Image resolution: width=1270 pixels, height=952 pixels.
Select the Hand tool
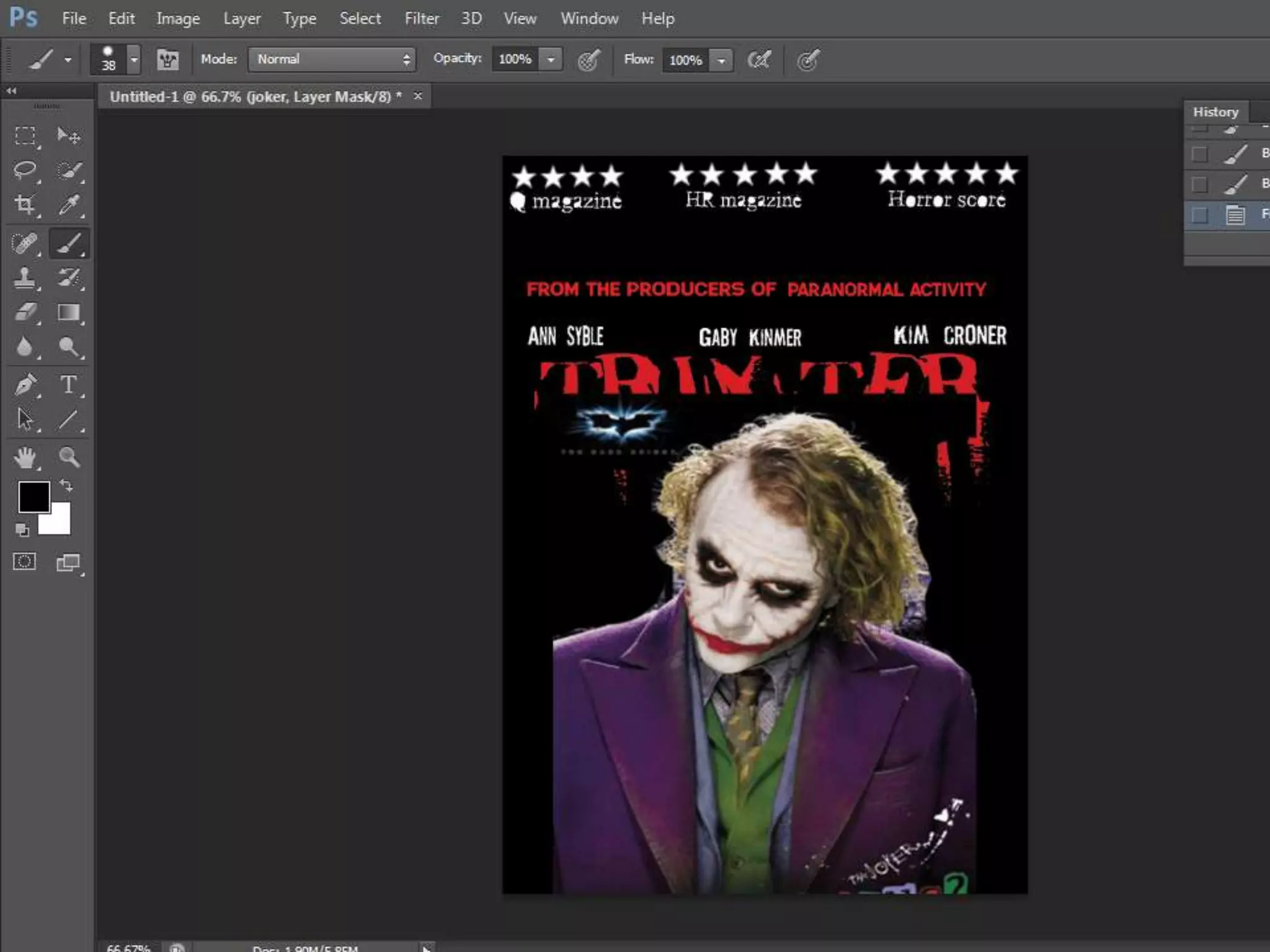pyautogui.click(x=25, y=457)
